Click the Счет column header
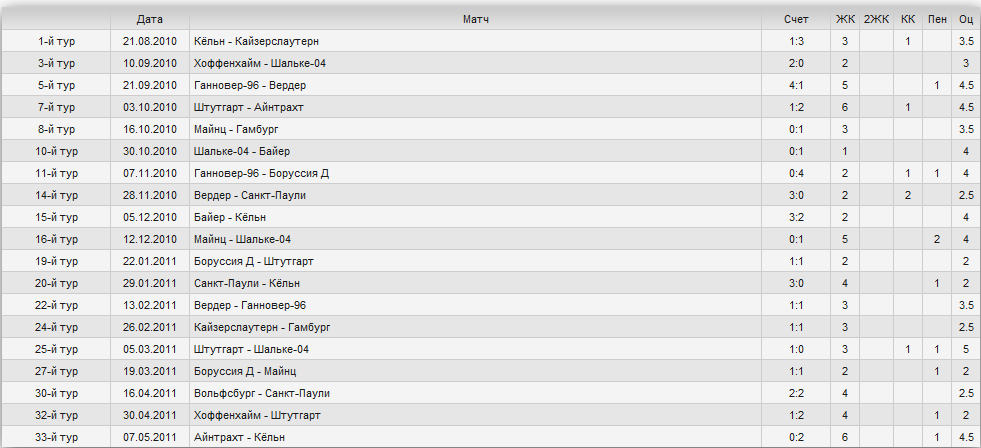This screenshot has height=448, width=981. [x=796, y=19]
